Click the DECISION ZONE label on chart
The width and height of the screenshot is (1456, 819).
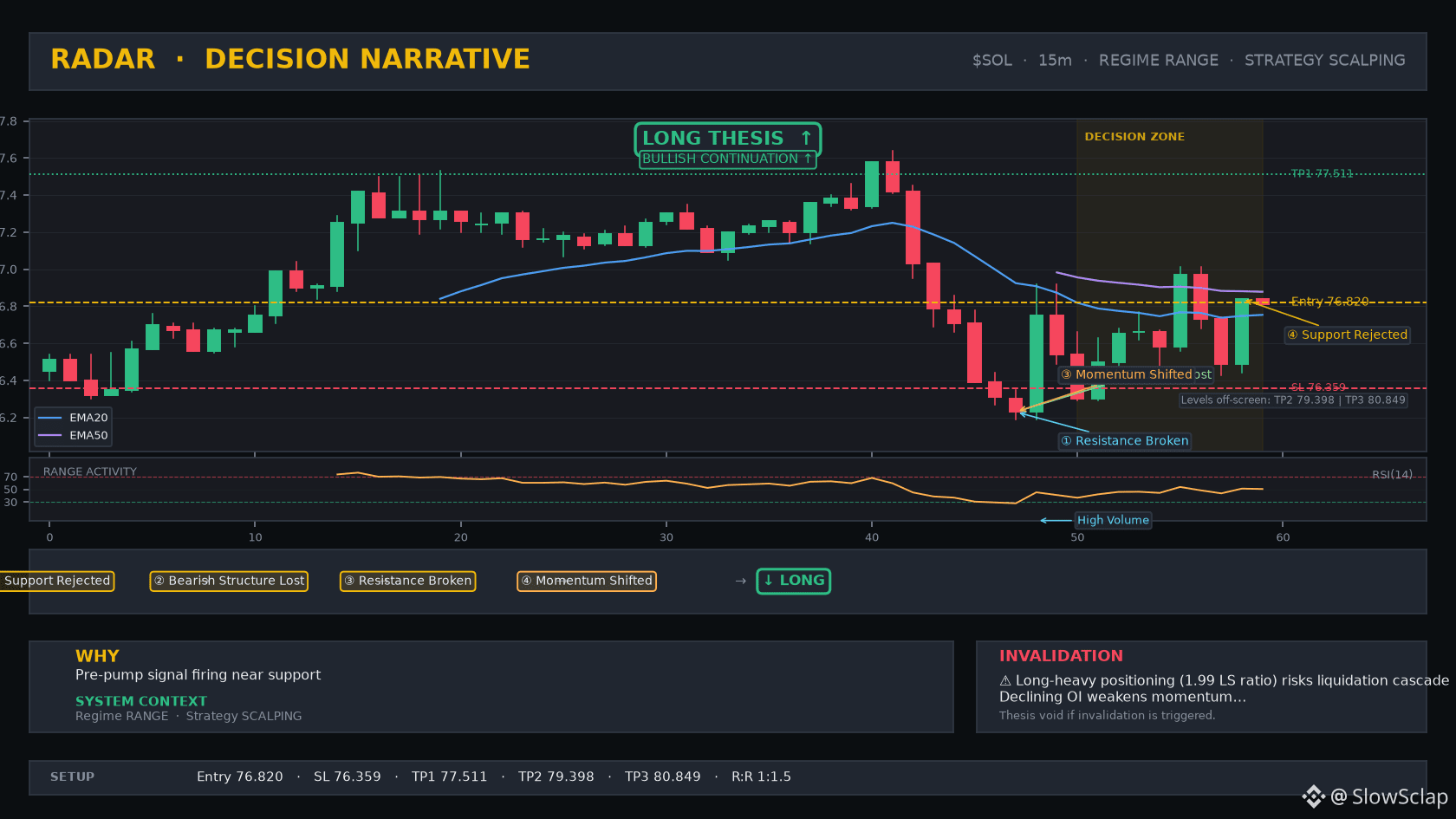pos(1134,137)
